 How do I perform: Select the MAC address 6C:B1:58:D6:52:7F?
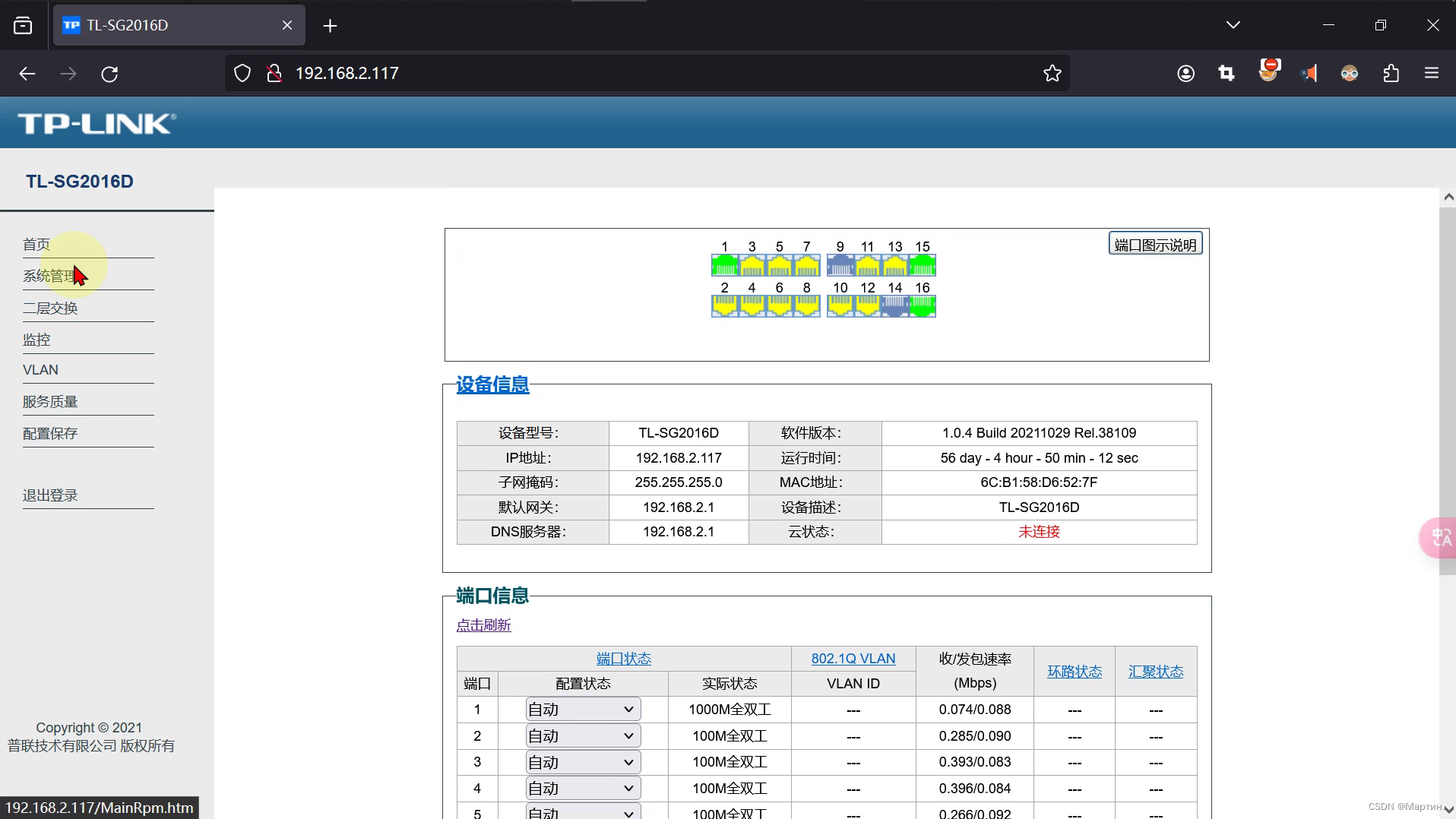click(x=1039, y=482)
